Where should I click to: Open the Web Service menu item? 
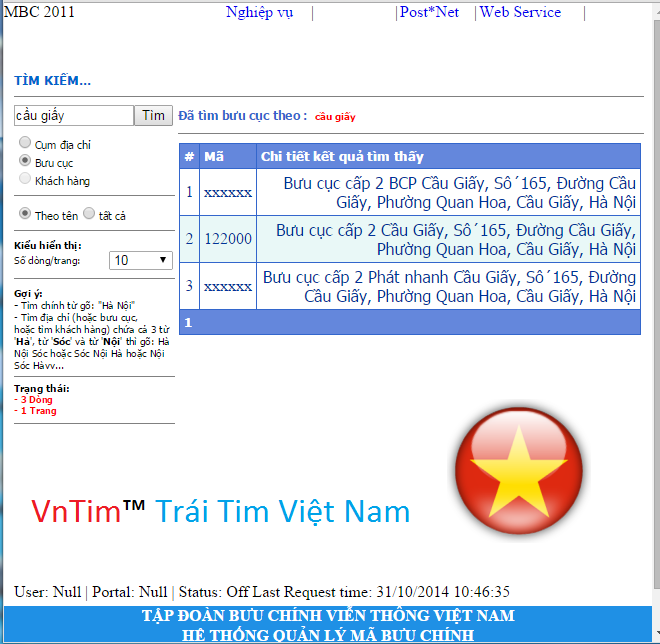point(520,12)
